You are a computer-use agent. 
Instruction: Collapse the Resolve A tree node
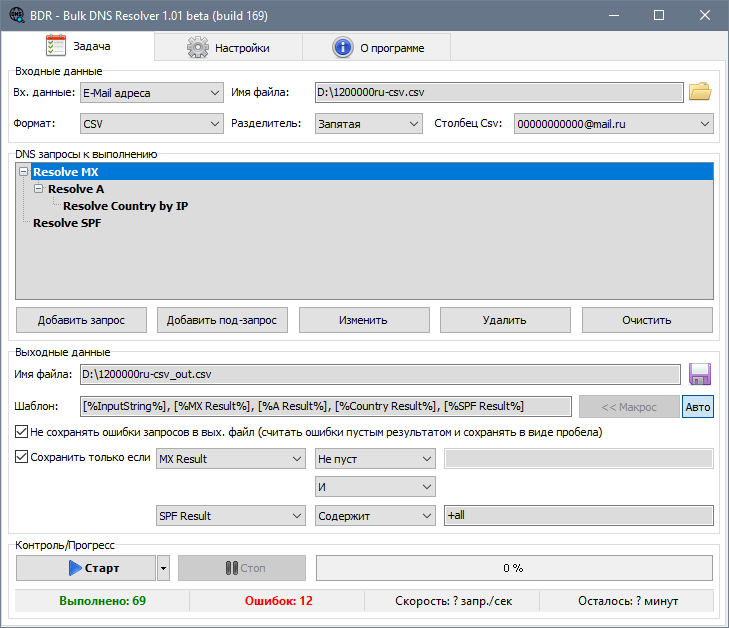tap(38, 189)
